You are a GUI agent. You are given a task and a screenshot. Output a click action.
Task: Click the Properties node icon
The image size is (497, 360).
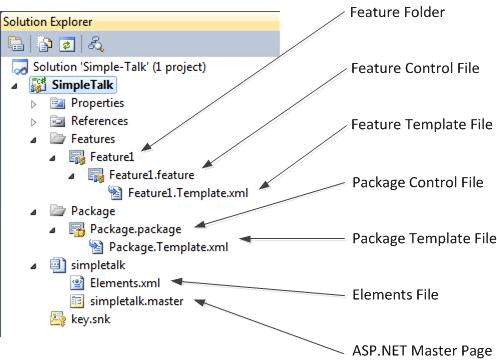(x=57, y=103)
